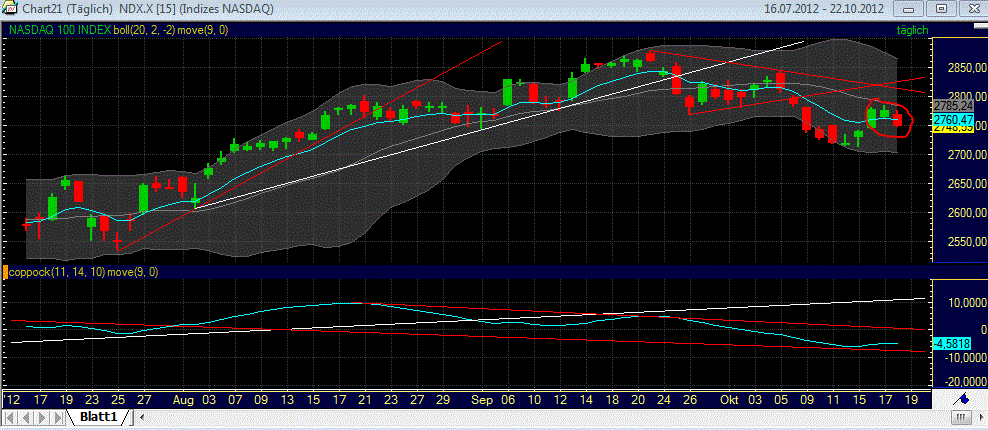Click the cyan 2760,47 price tag
The image size is (988, 430).
[955, 119]
